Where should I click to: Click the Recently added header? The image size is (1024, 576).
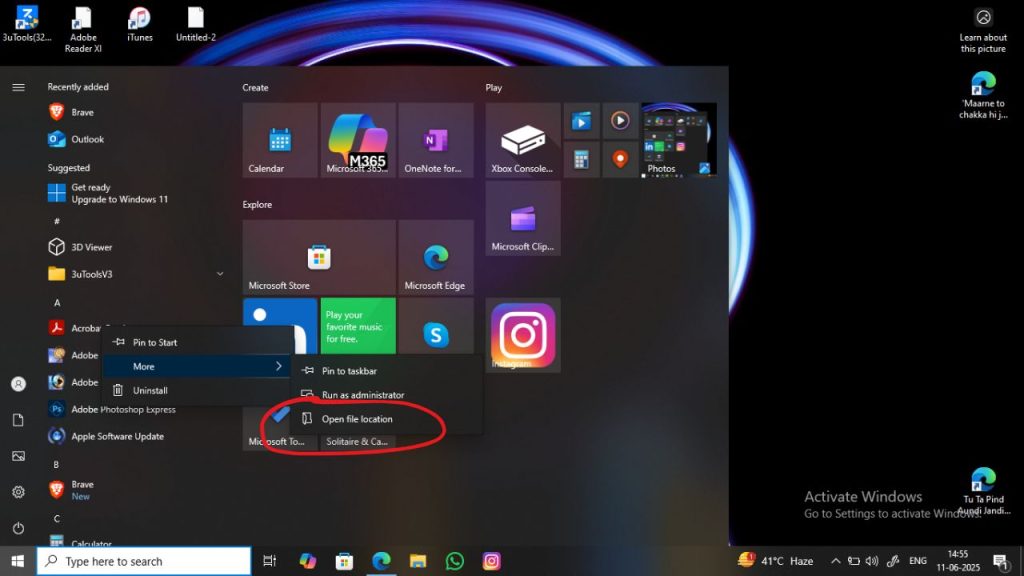coord(78,87)
